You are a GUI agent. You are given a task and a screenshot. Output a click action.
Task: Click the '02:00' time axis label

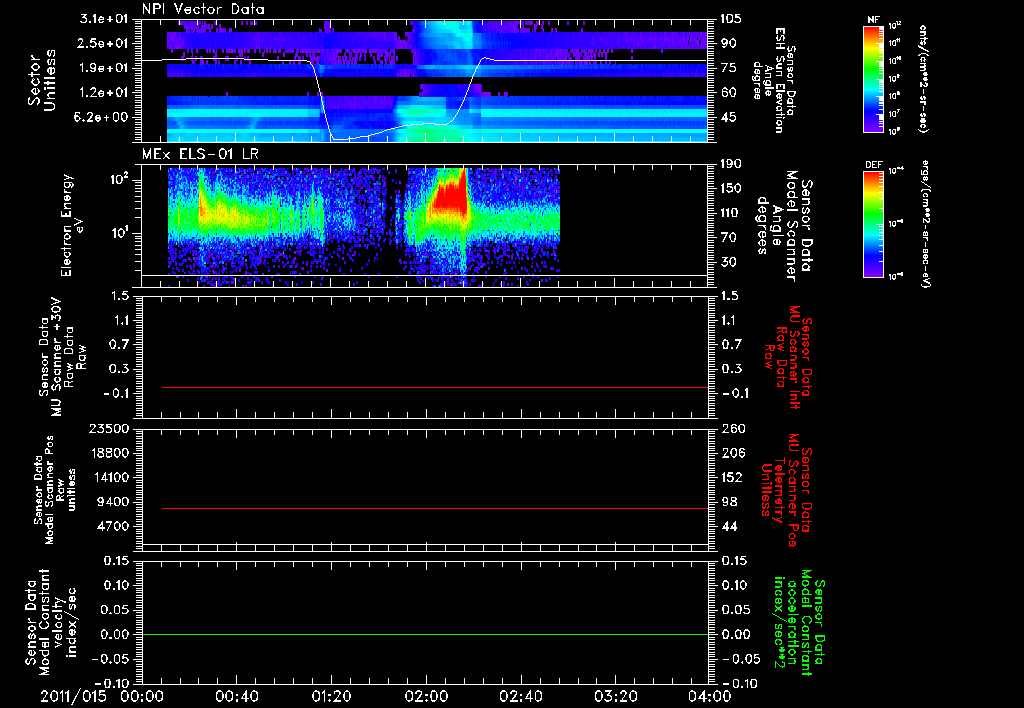click(x=426, y=696)
